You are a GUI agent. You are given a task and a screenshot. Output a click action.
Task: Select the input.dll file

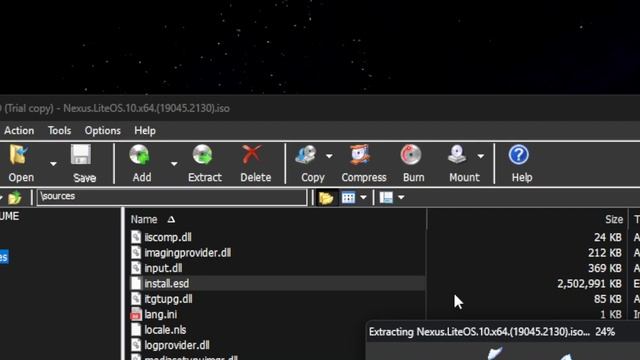[163, 268]
